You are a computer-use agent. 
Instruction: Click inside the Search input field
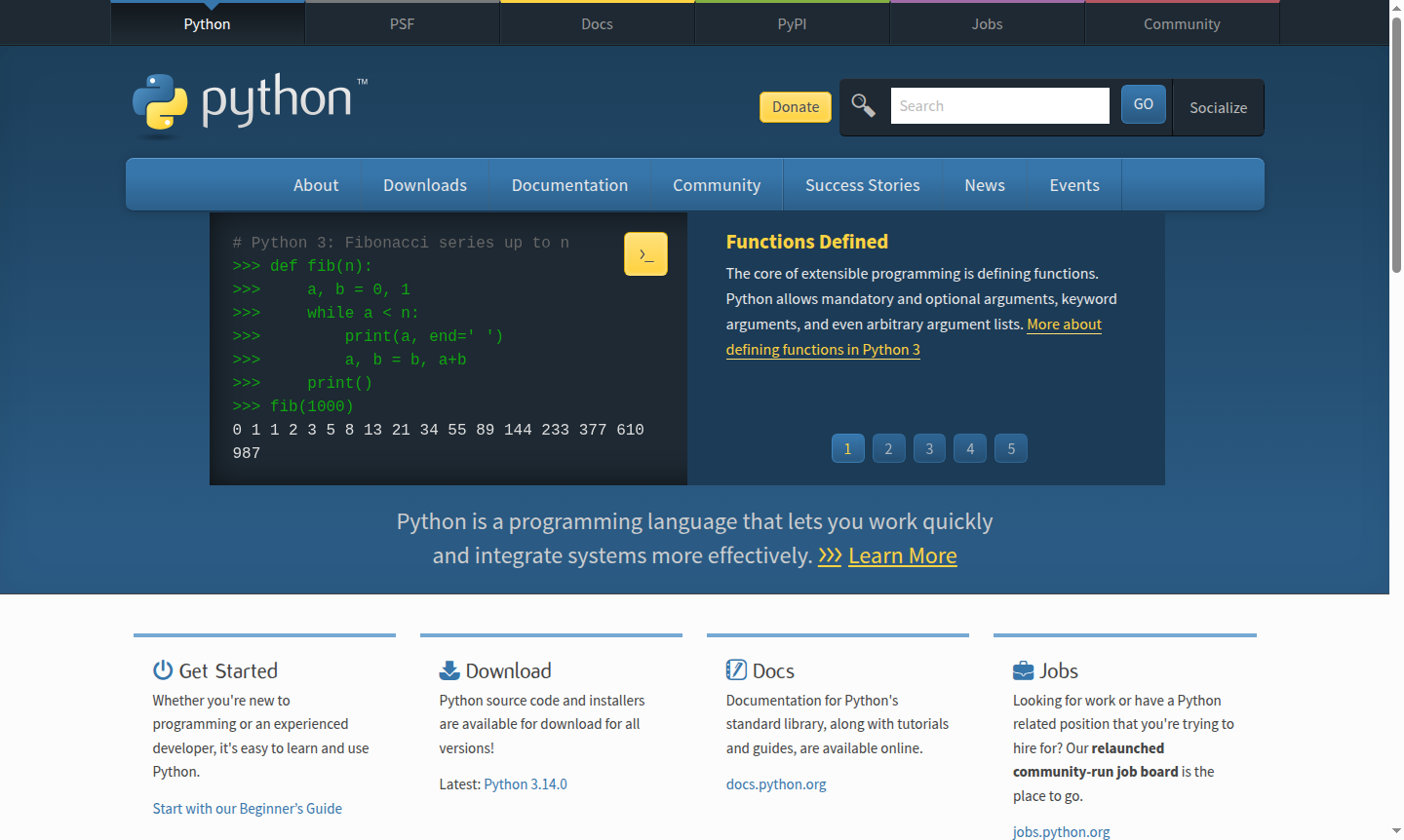pyautogui.click(x=998, y=105)
